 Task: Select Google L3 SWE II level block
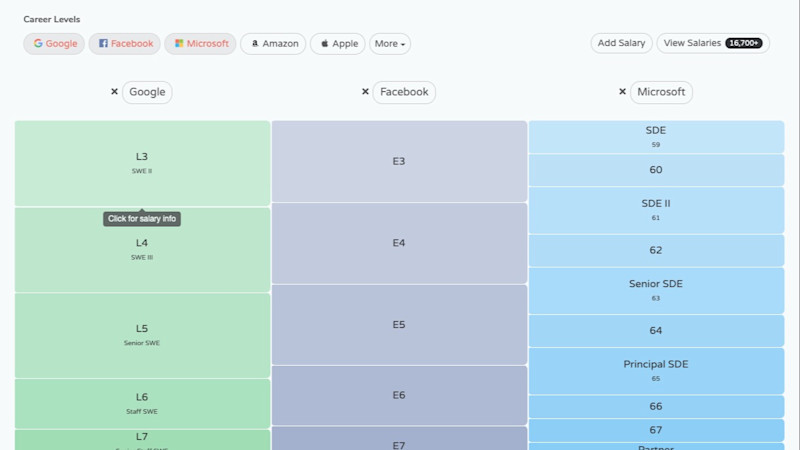142,163
